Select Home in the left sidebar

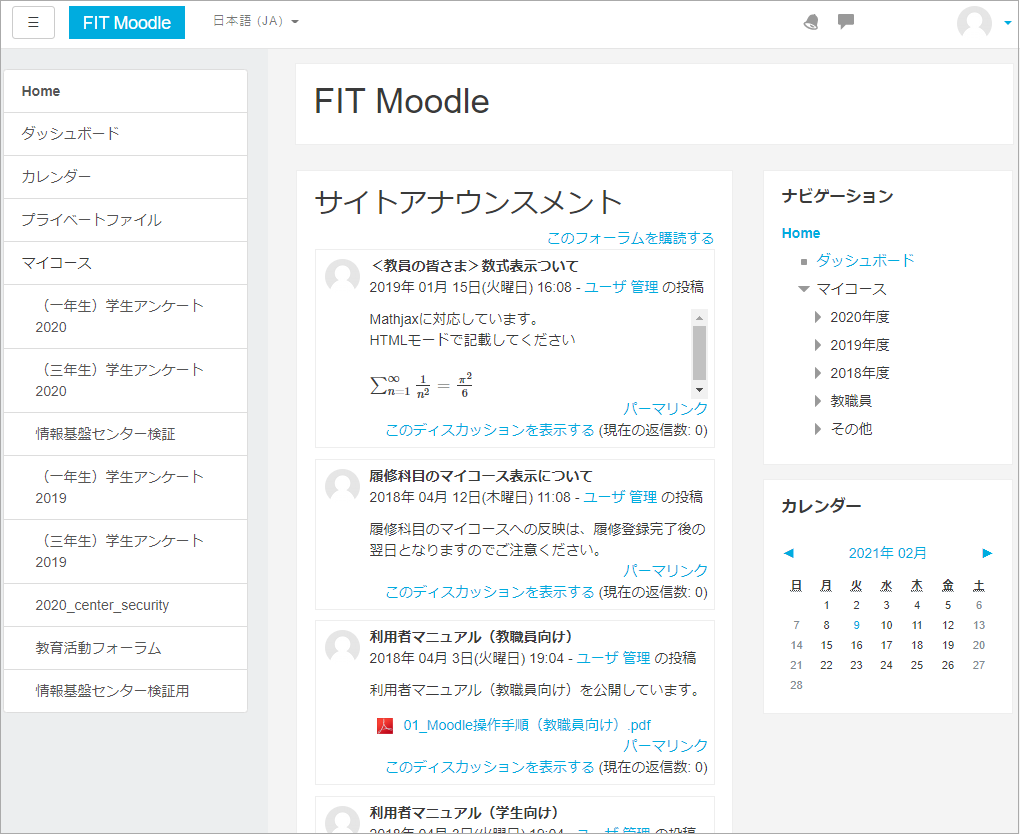[x=126, y=91]
